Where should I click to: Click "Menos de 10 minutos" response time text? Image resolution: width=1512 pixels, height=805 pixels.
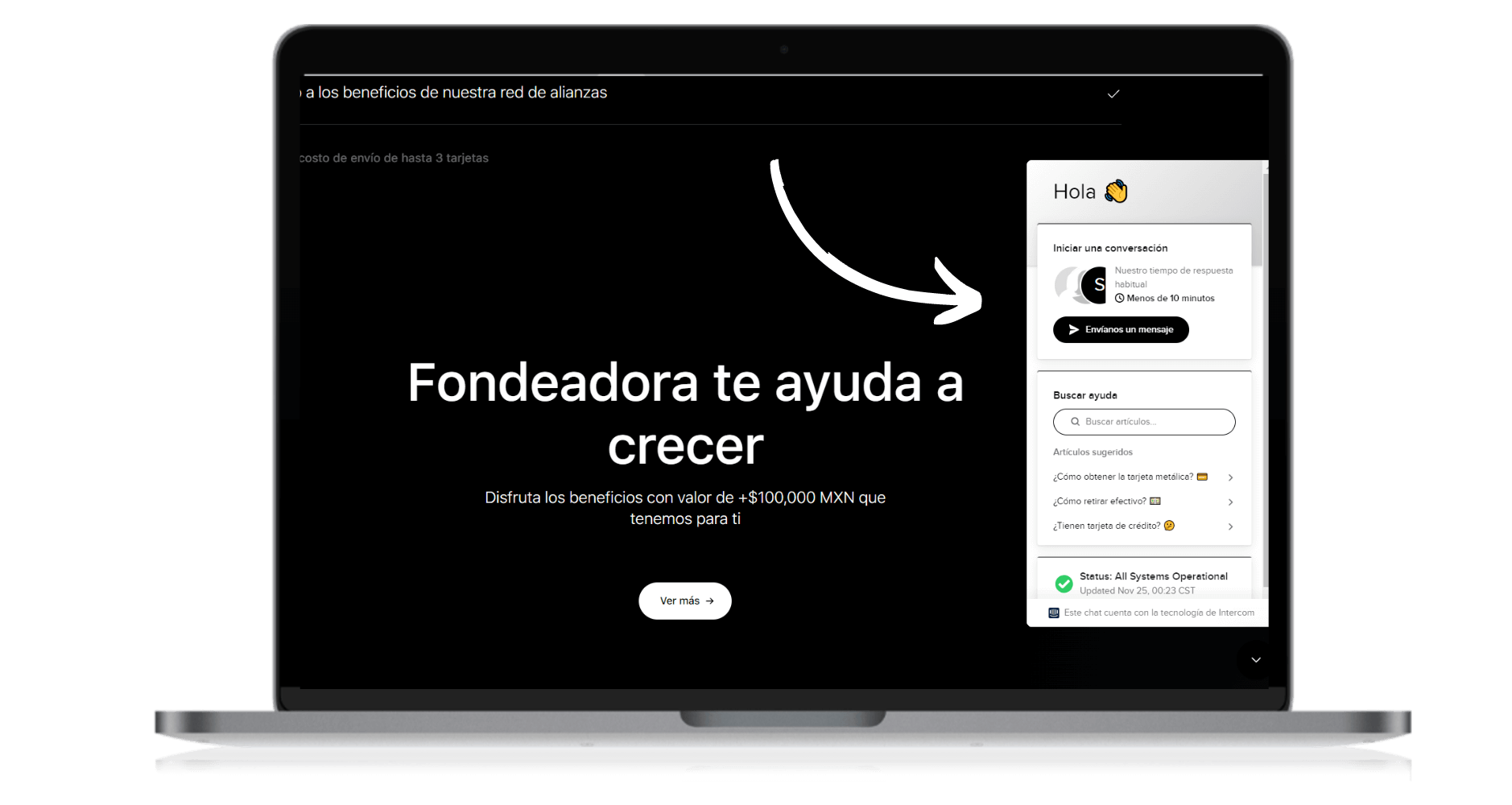[x=1171, y=299]
